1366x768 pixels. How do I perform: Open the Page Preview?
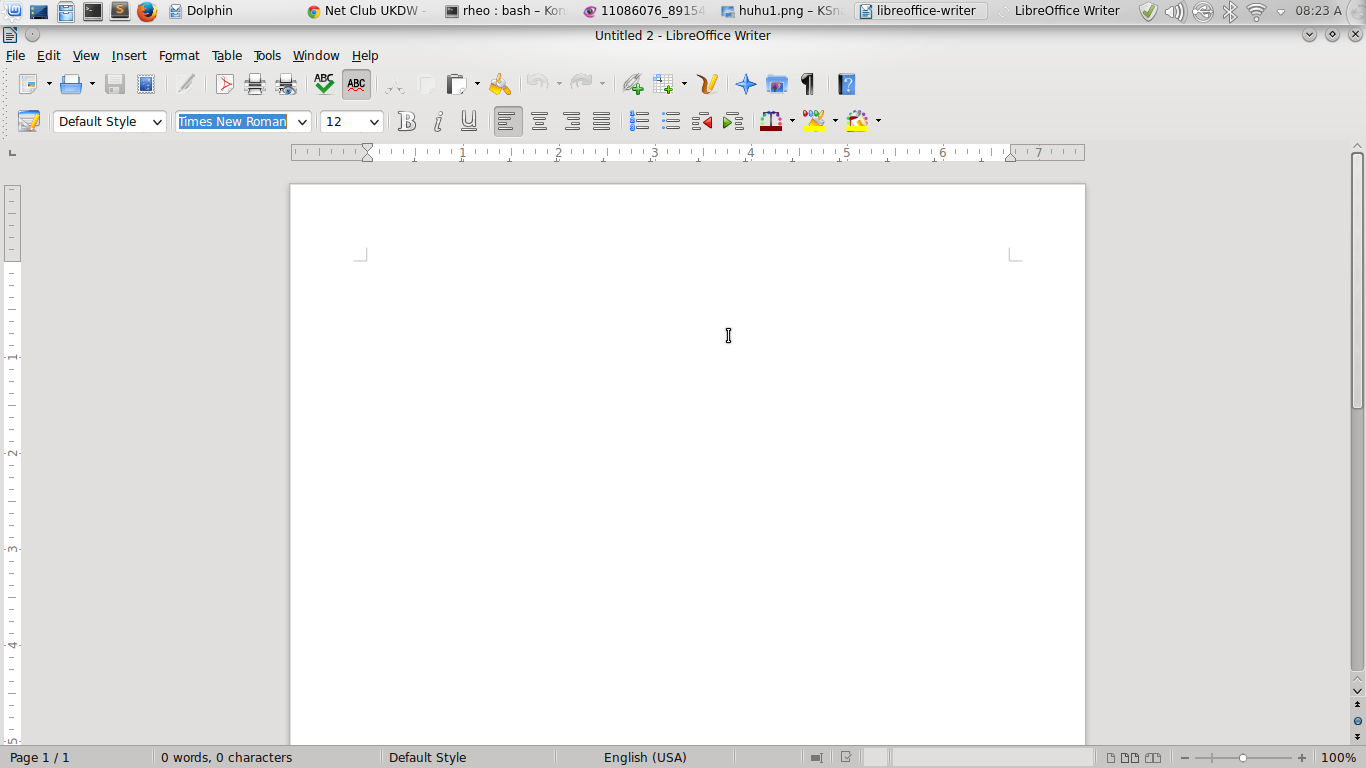point(286,84)
